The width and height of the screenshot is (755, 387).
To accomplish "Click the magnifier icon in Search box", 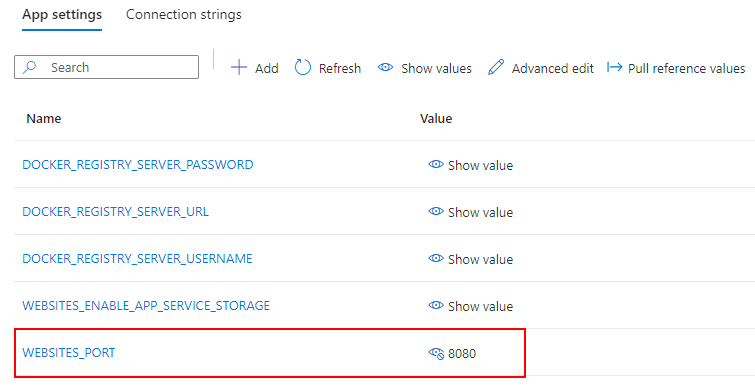I will (30, 67).
